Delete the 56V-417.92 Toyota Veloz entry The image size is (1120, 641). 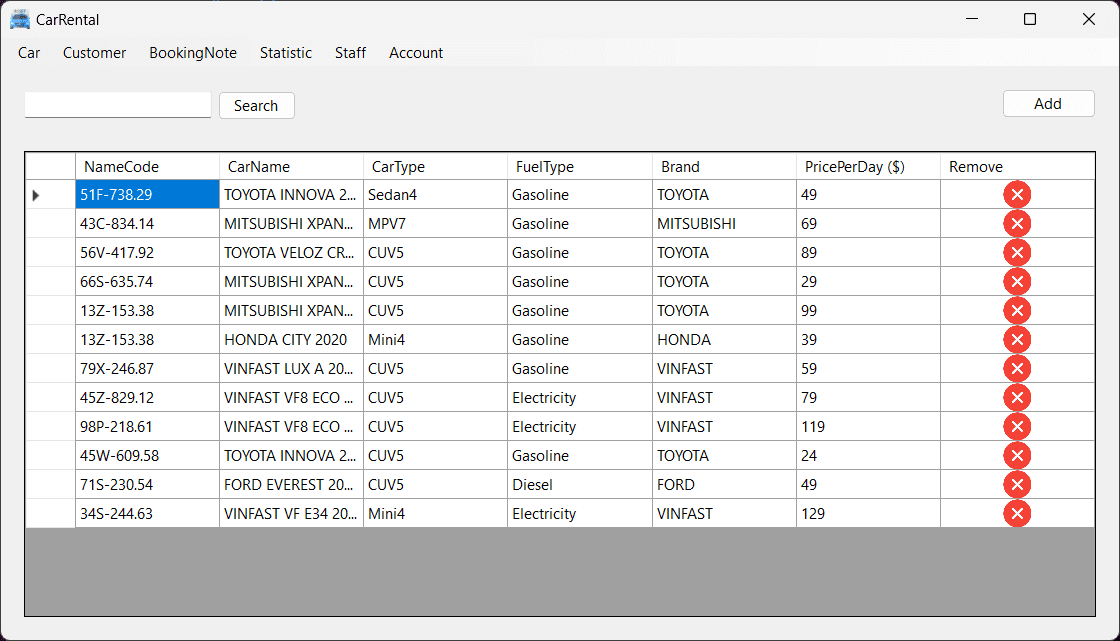(x=1017, y=253)
